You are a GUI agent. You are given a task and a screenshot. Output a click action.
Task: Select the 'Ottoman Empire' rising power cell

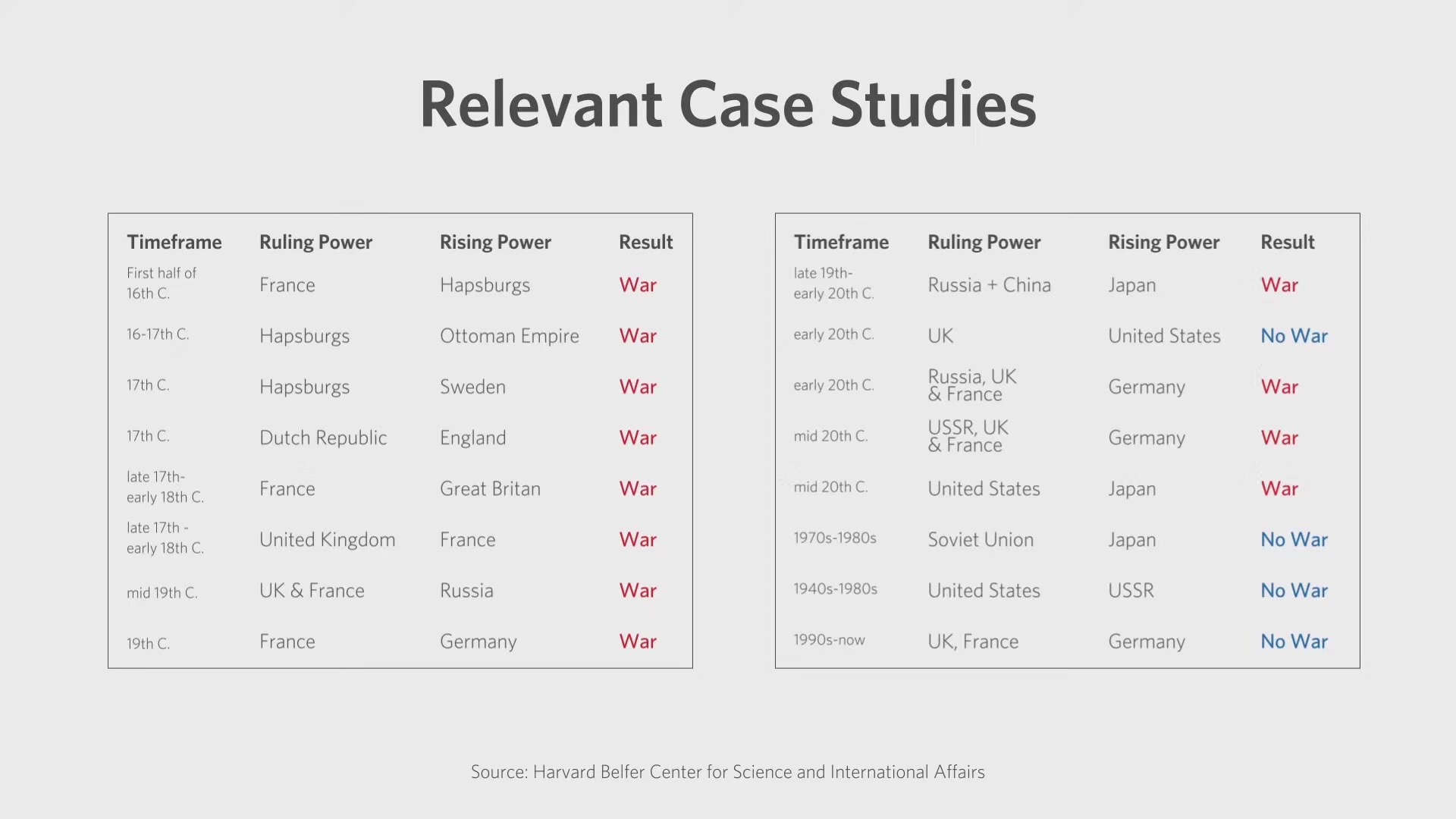pos(509,336)
